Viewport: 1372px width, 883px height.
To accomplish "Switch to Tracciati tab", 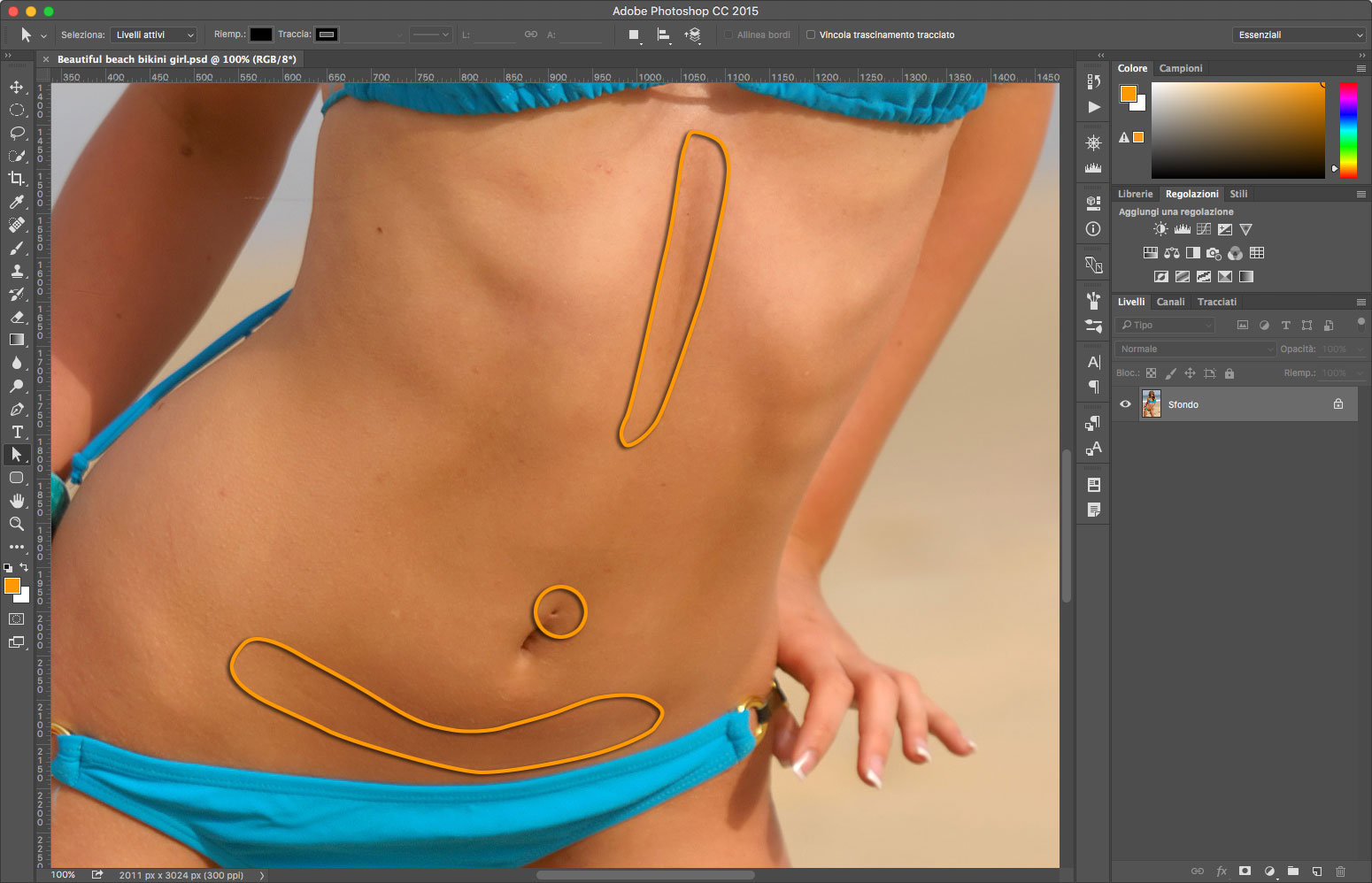I will (1217, 302).
